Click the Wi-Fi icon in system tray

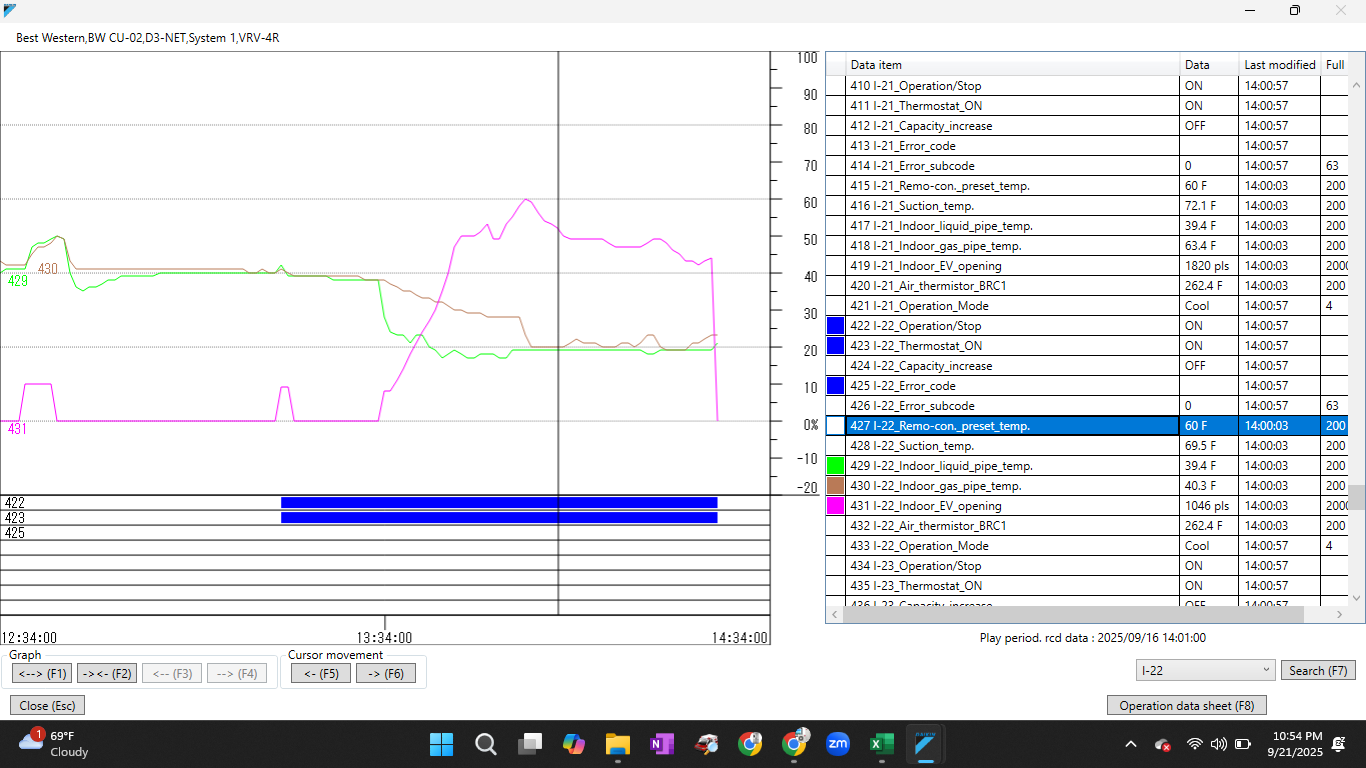1193,744
